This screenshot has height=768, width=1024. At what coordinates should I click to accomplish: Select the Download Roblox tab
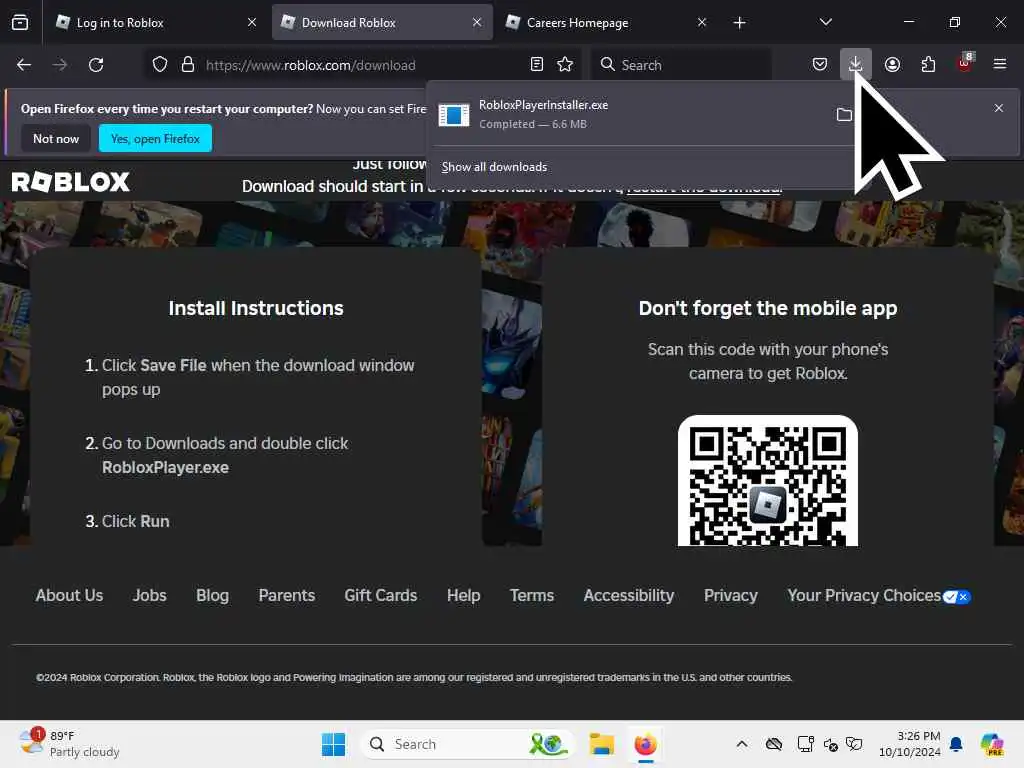[x=382, y=23]
